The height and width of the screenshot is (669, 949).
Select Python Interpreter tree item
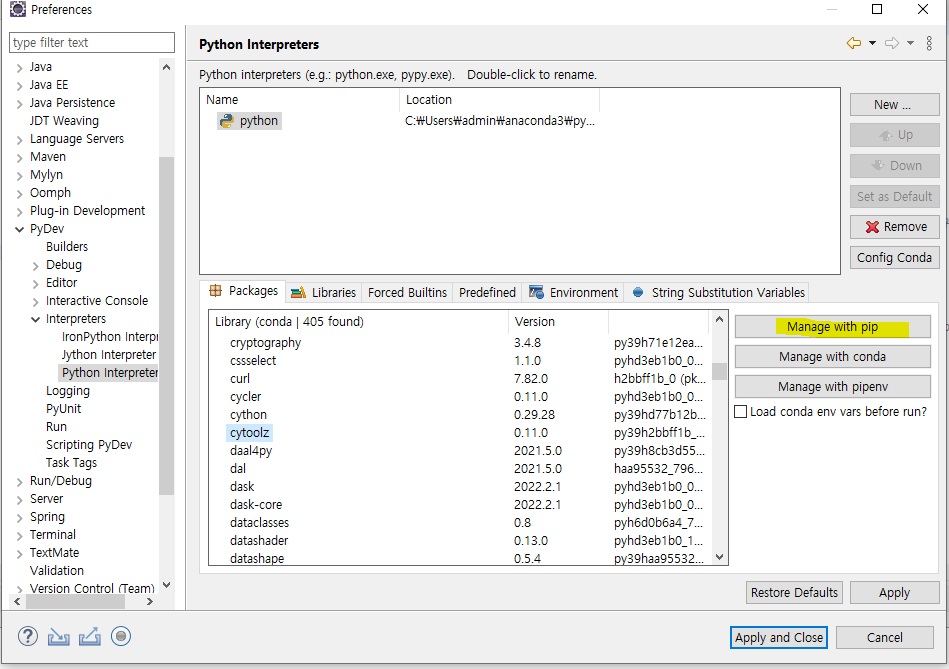(109, 372)
